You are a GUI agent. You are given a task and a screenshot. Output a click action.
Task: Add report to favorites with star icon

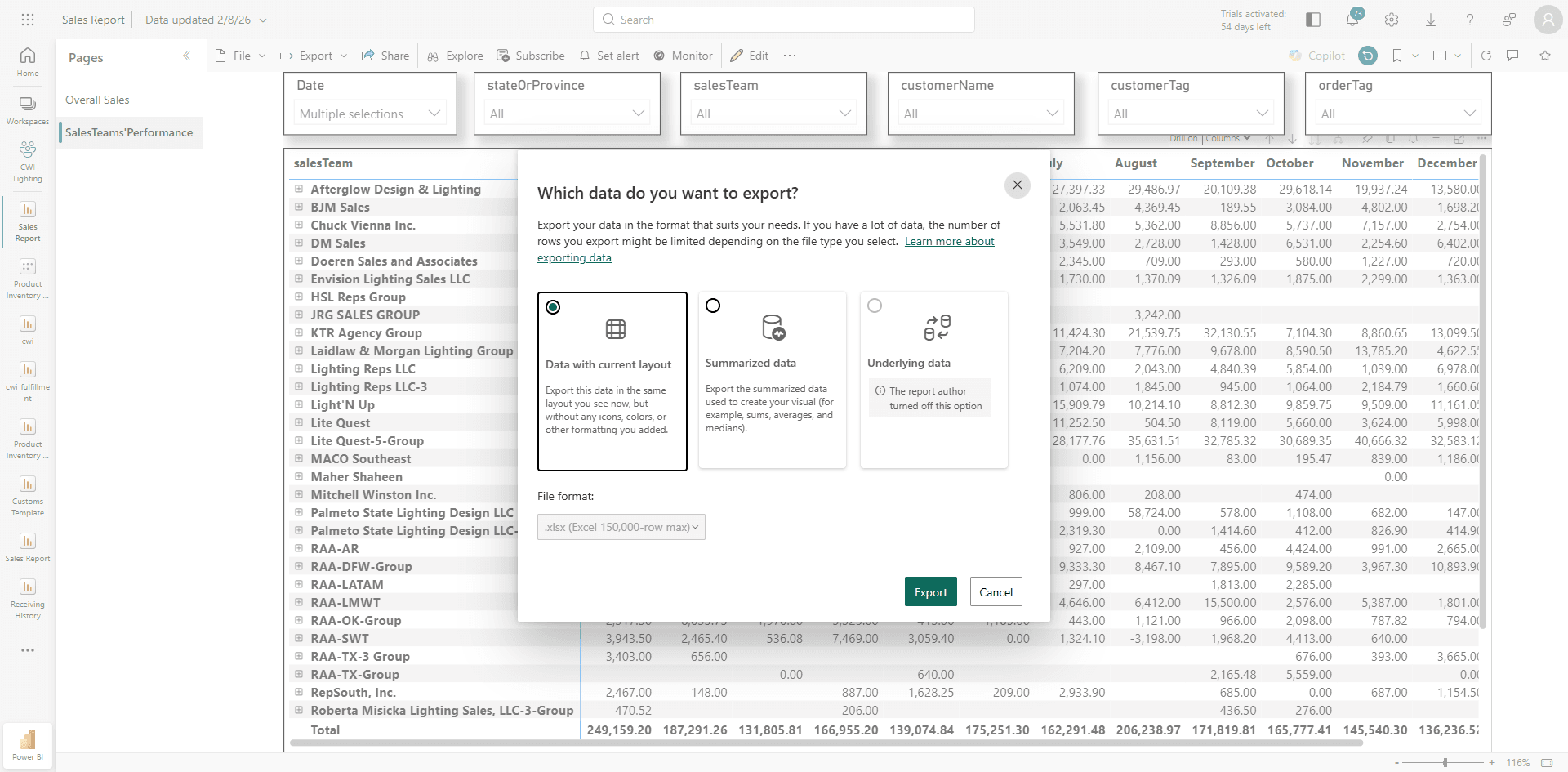point(1545,56)
